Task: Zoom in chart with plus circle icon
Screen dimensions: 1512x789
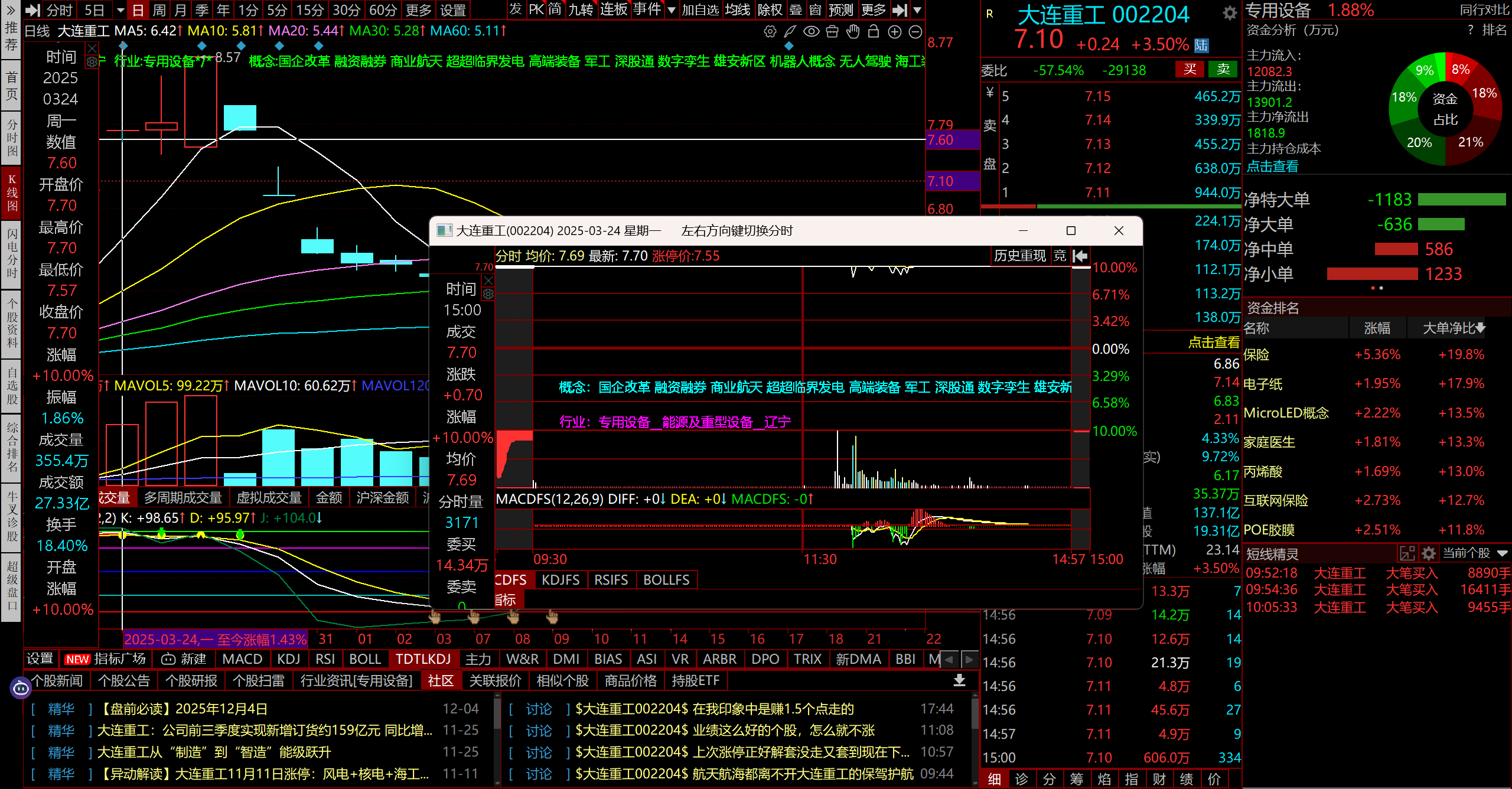Action: click(x=895, y=32)
